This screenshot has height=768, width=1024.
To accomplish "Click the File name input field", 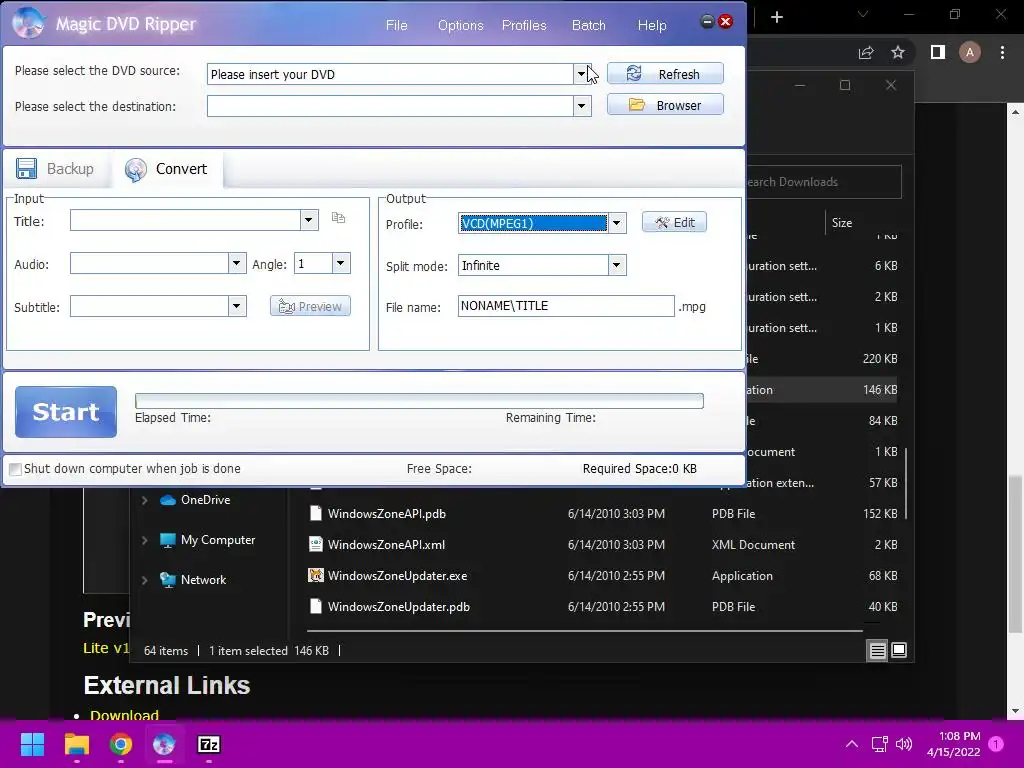I will tap(566, 306).
